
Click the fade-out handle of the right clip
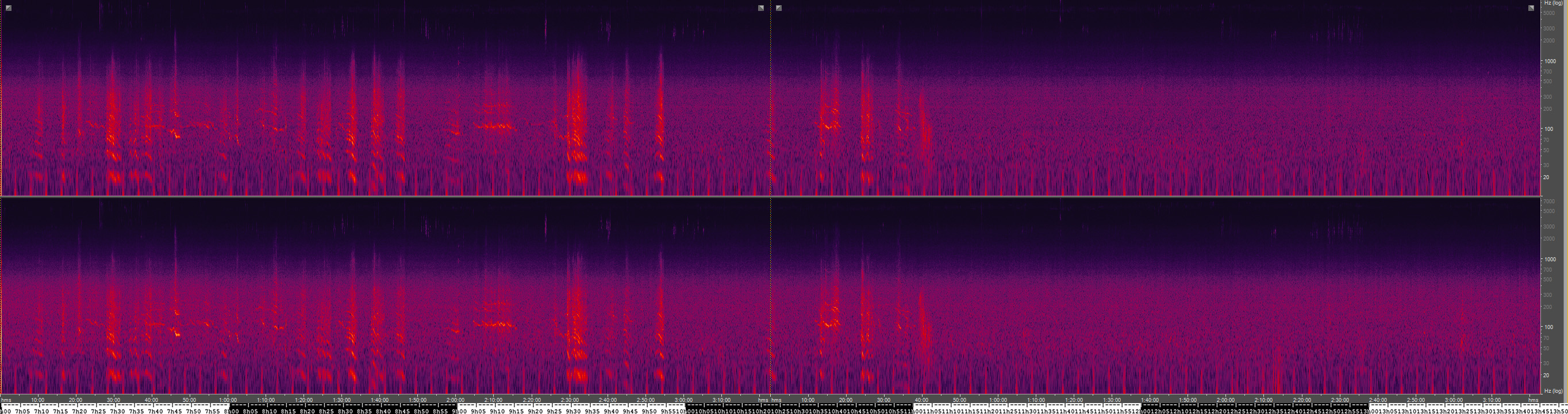coord(1531,8)
